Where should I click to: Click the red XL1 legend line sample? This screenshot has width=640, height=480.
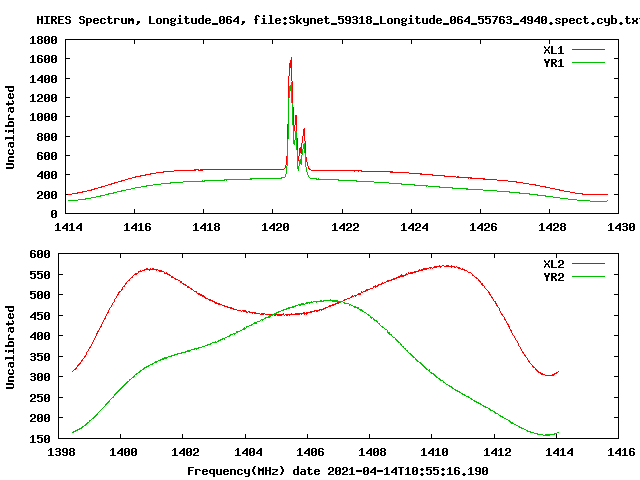coord(588,50)
